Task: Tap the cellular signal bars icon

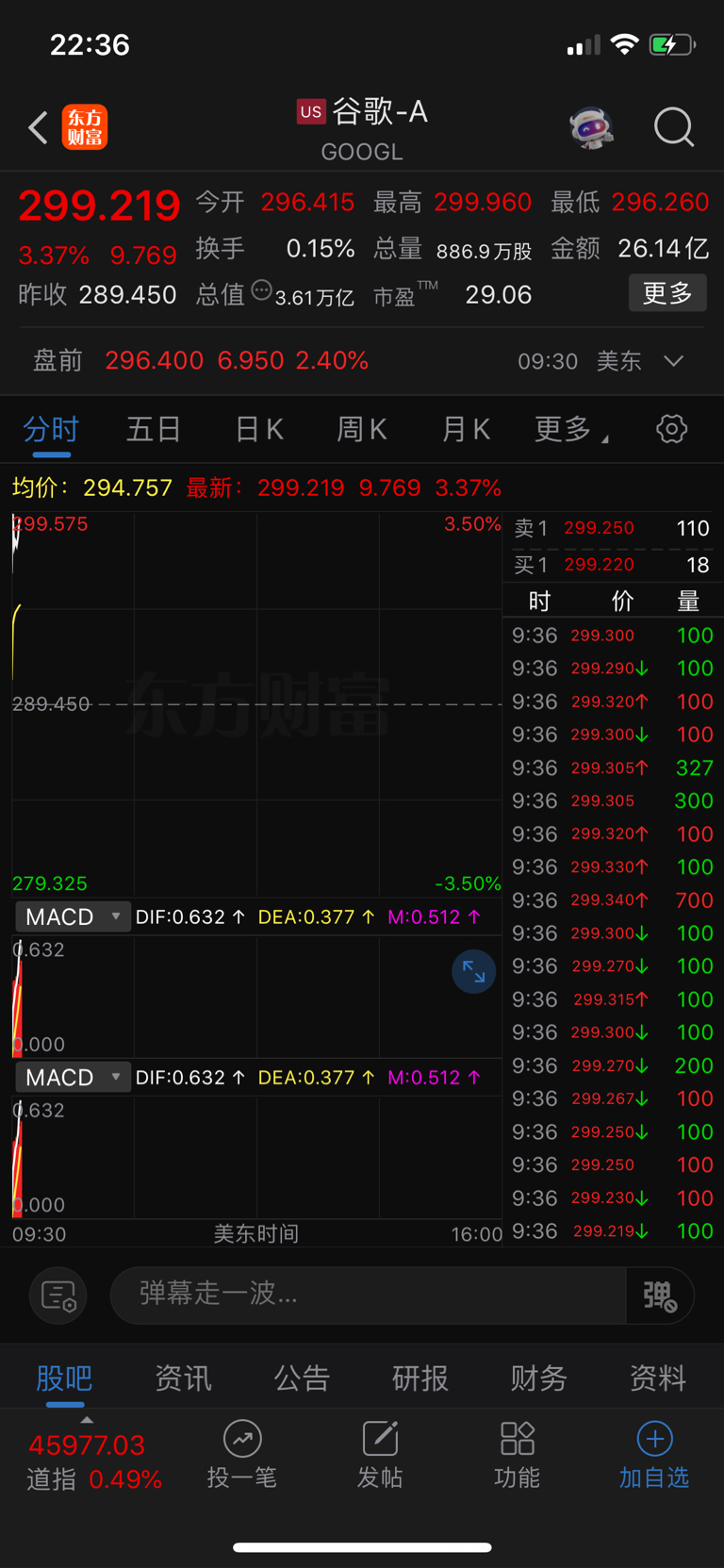Action: pos(584,45)
